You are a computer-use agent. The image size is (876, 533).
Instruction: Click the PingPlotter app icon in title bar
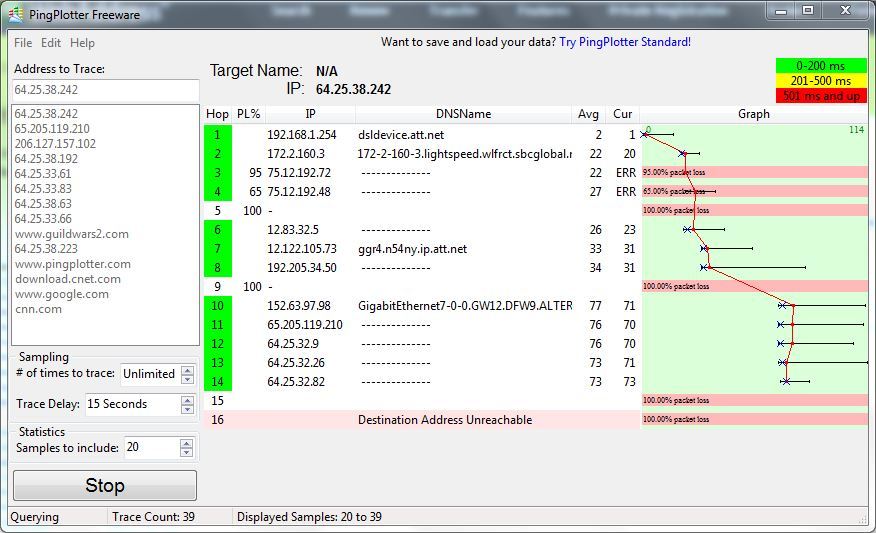pos(16,13)
